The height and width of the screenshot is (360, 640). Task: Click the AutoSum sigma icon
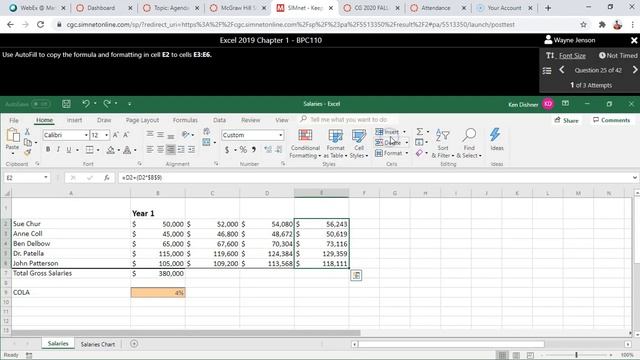pos(419,131)
